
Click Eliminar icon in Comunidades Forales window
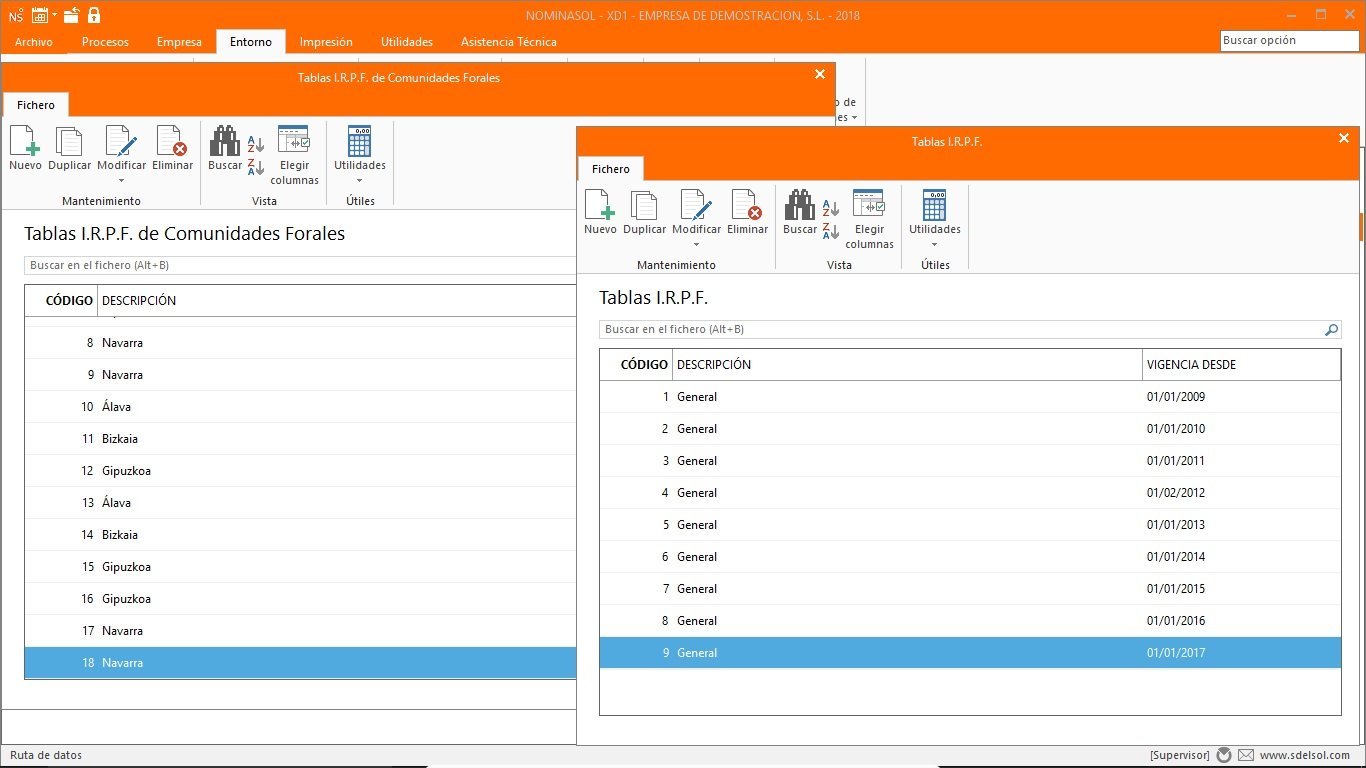point(172,141)
